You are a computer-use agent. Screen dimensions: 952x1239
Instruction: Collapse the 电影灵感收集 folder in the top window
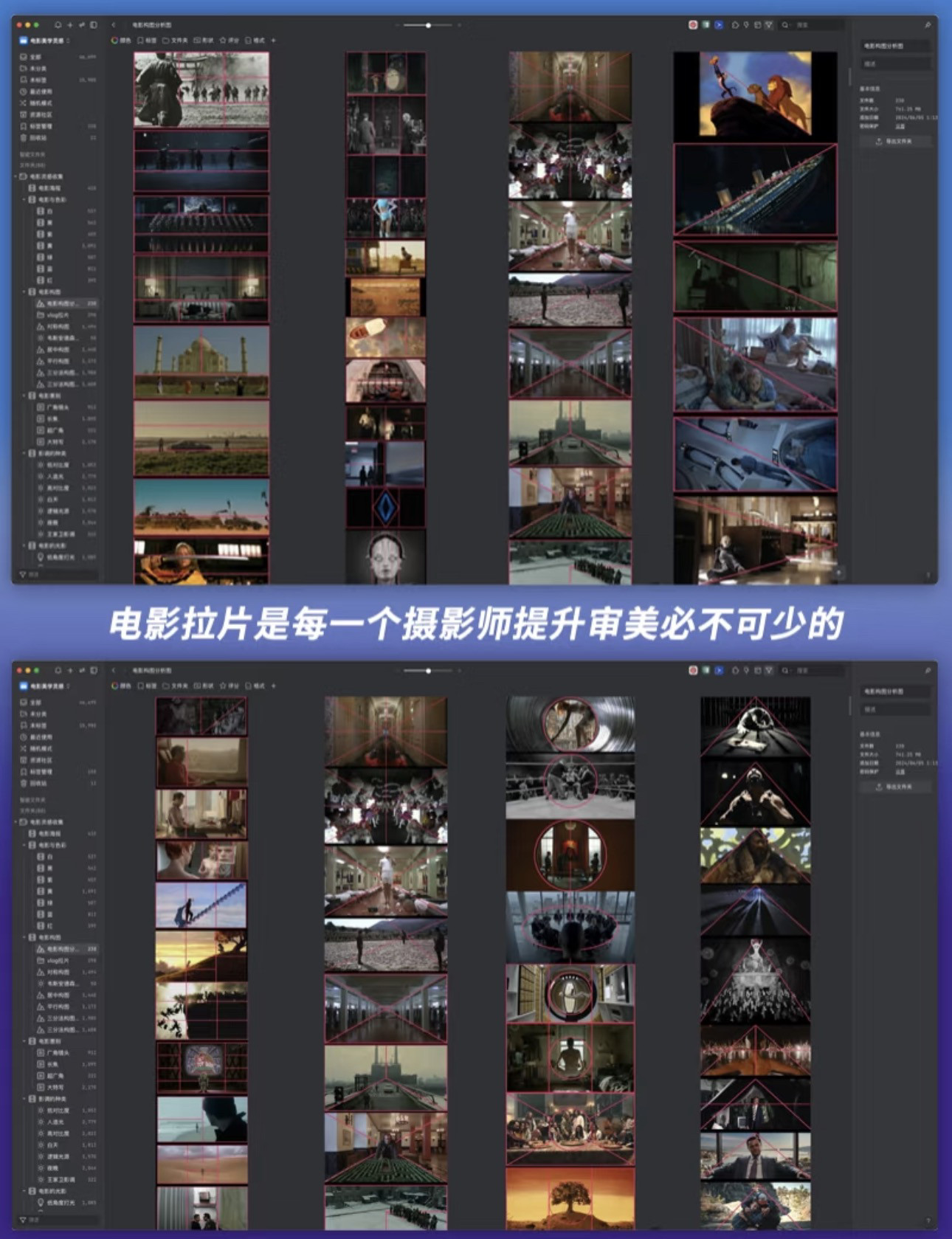point(16,176)
